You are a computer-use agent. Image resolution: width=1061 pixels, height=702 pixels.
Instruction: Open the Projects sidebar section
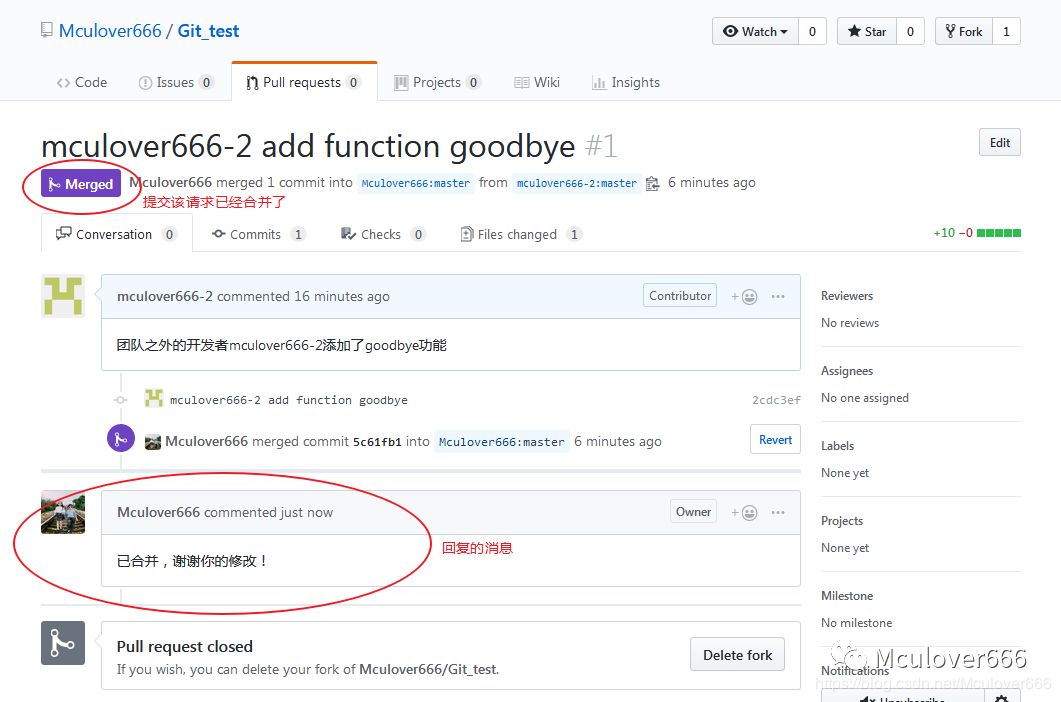[842, 521]
